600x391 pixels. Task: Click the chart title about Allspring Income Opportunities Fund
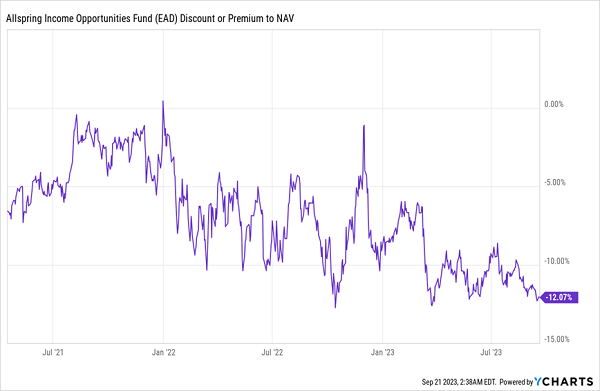150,18
